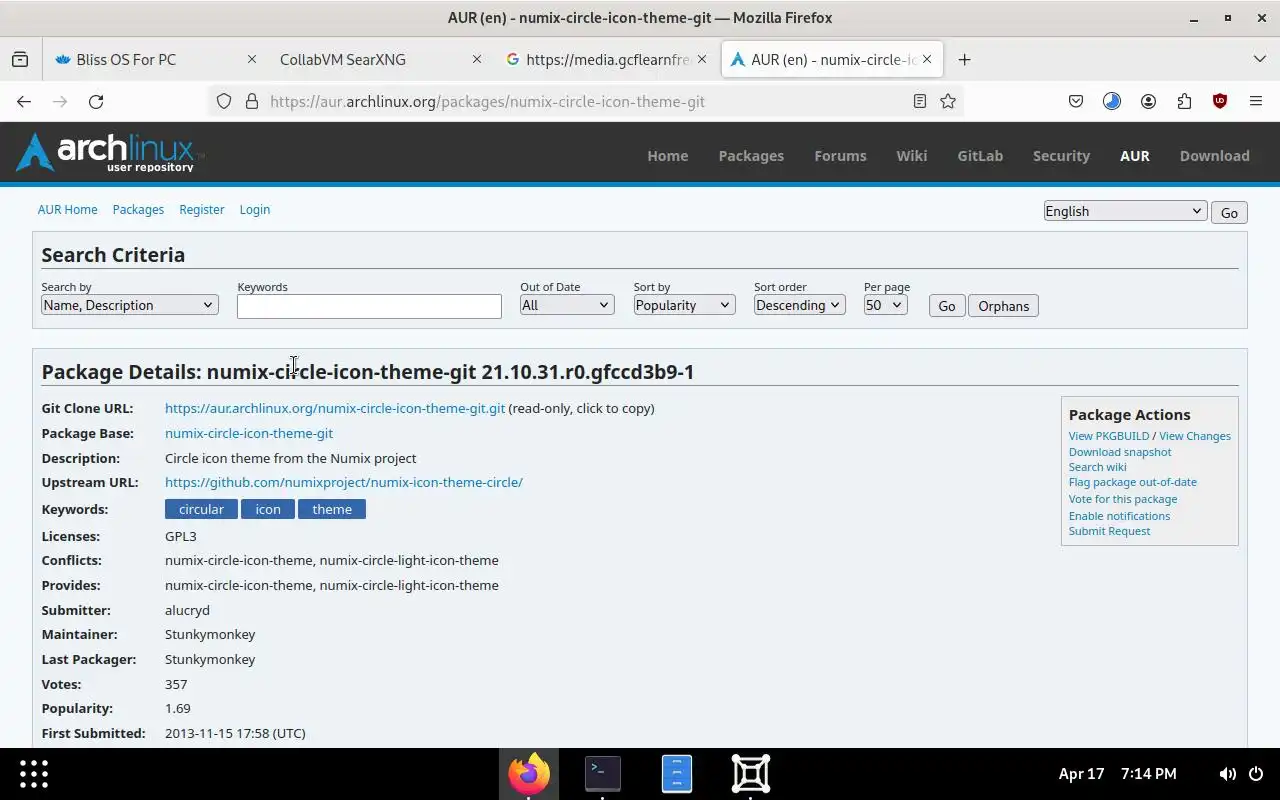Image resolution: width=1280 pixels, height=800 pixels.
Task: Click Vote for this package link
Action: coord(1123,499)
